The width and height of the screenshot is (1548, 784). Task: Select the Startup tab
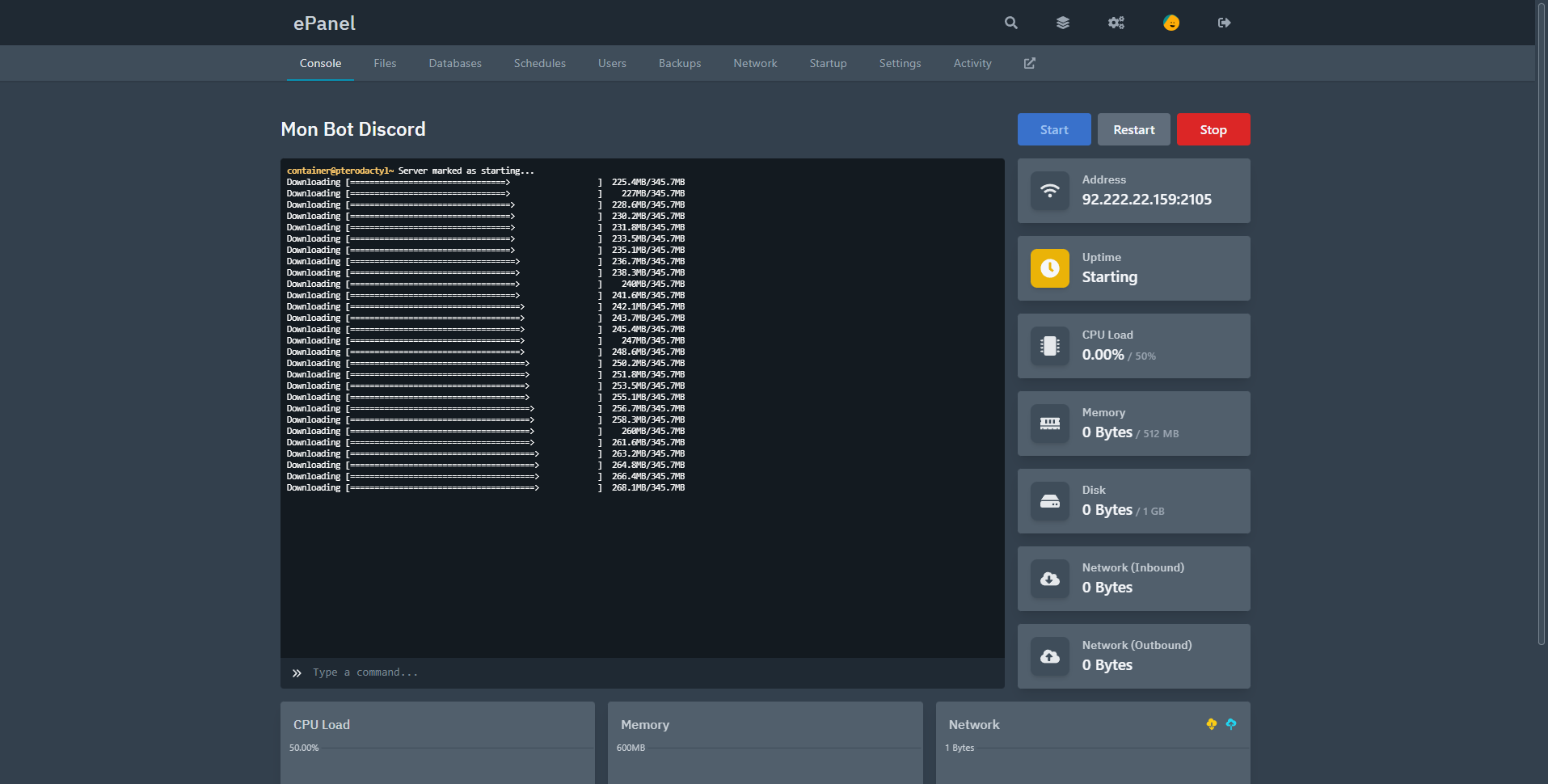828,63
